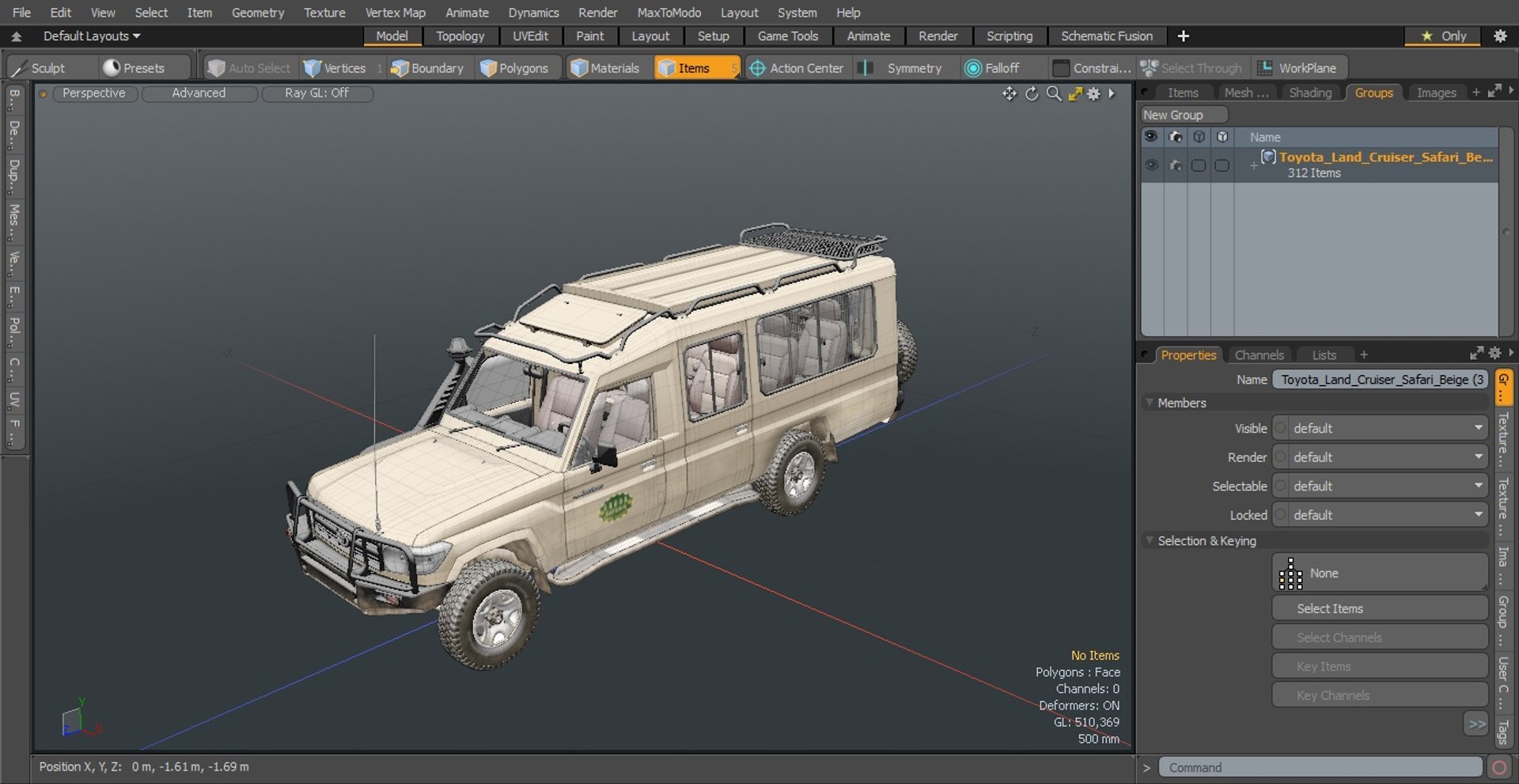Switch to the Channels tab
The width and height of the screenshot is (1519, 784).
point(1259,355)
